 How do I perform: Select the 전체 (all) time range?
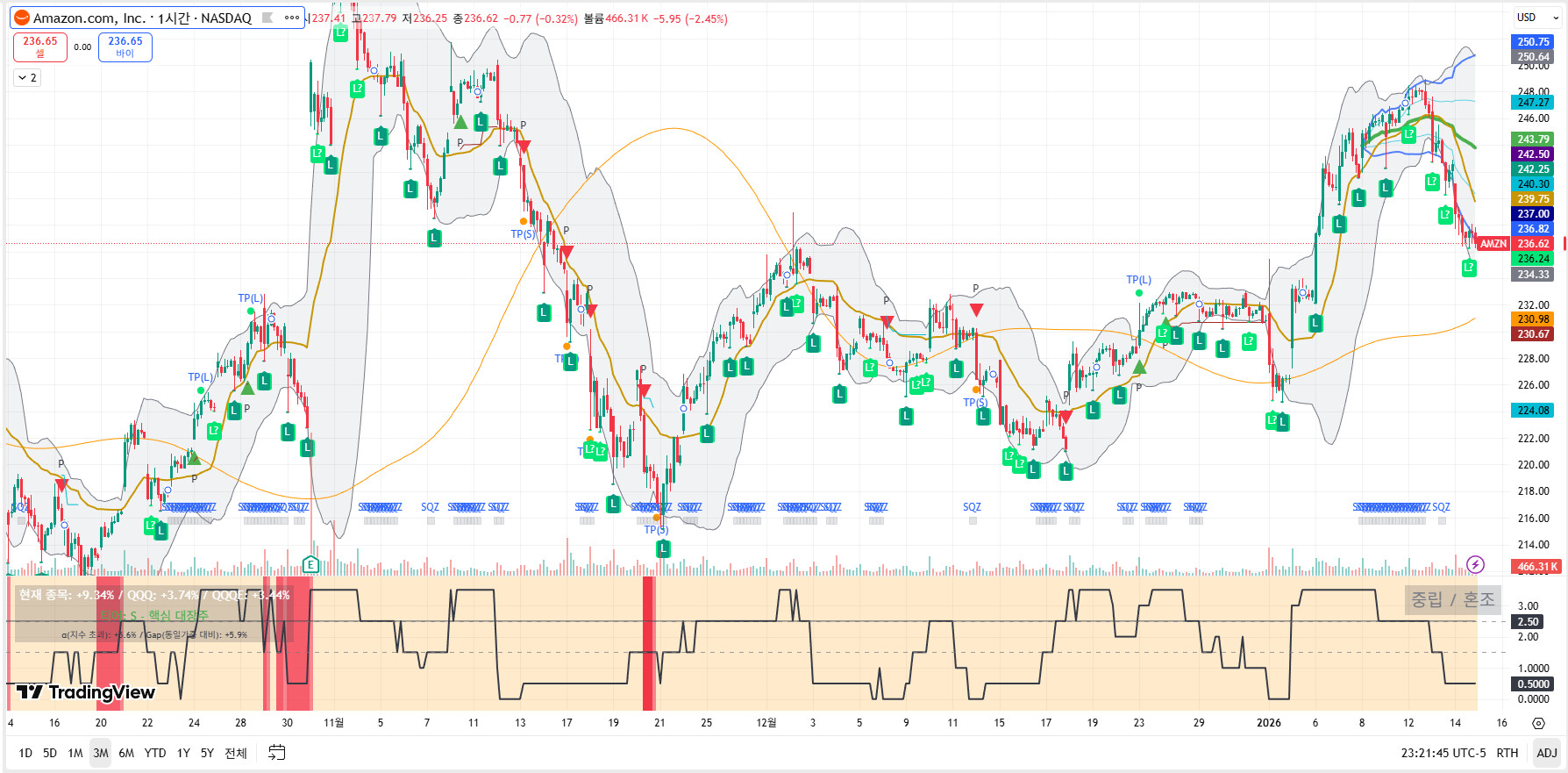[236, 753]
